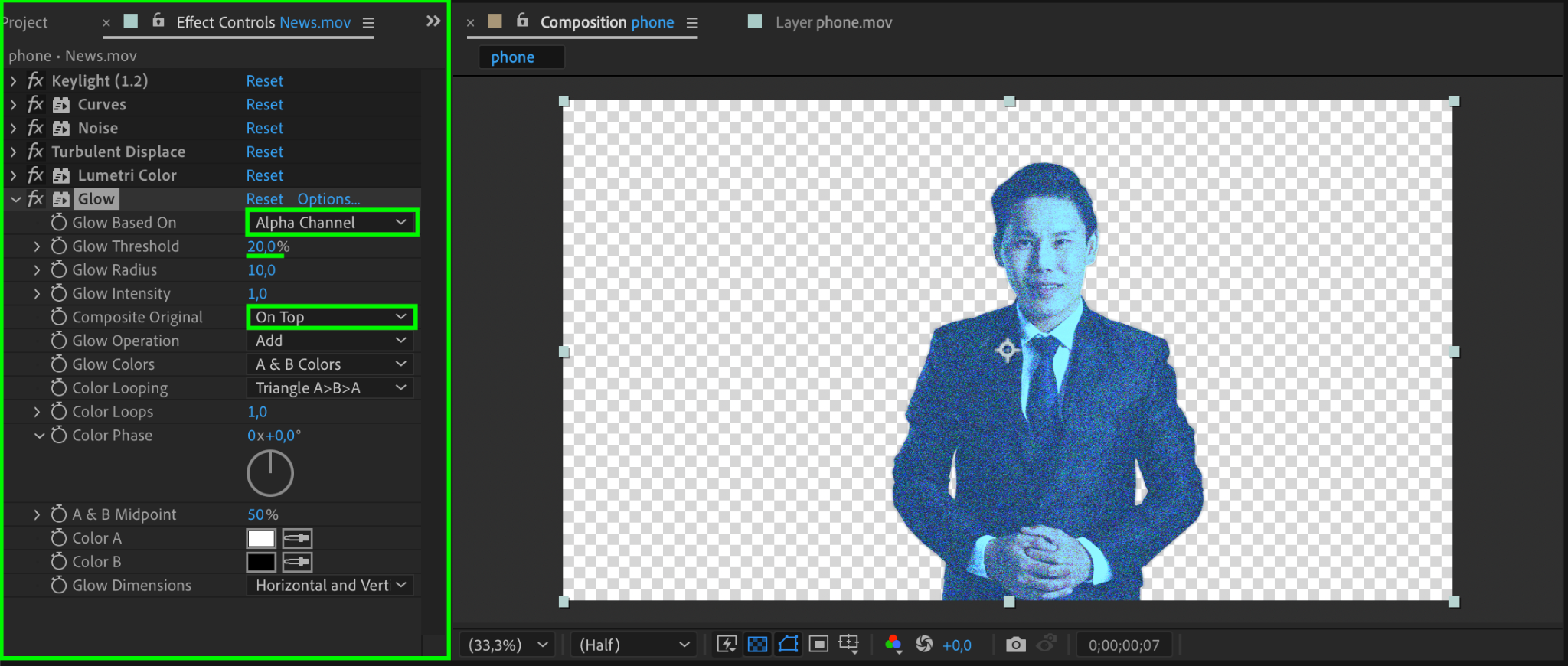
Task: Click the Color A eyedropper icon
Action: pyautogui.click(x=297, y=538)
